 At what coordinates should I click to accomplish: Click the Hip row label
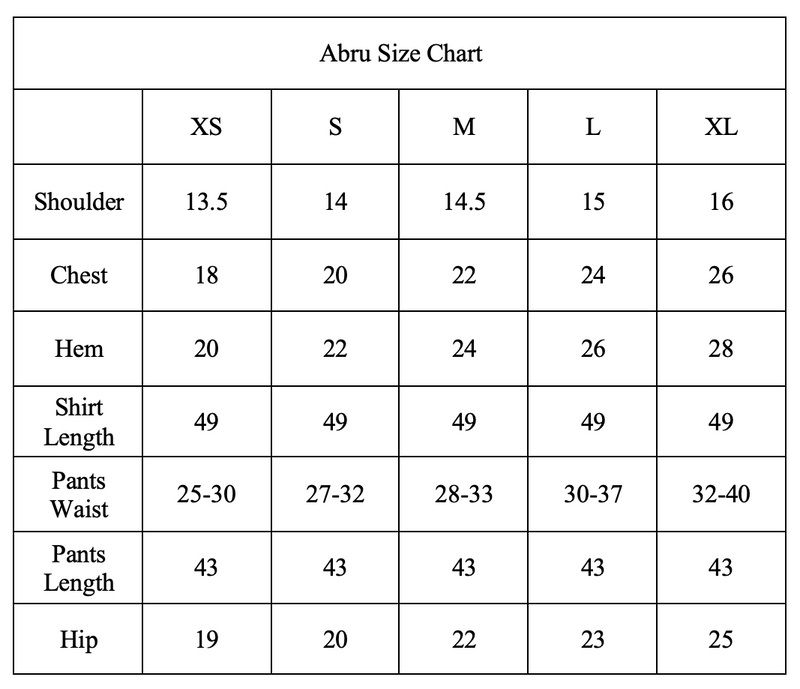(x=79, y=639)
